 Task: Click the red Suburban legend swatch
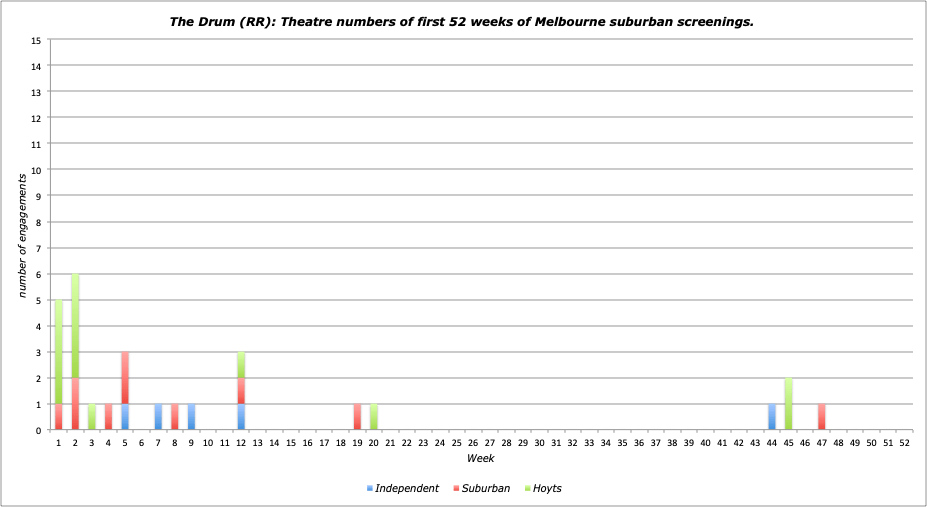(457, 488)
